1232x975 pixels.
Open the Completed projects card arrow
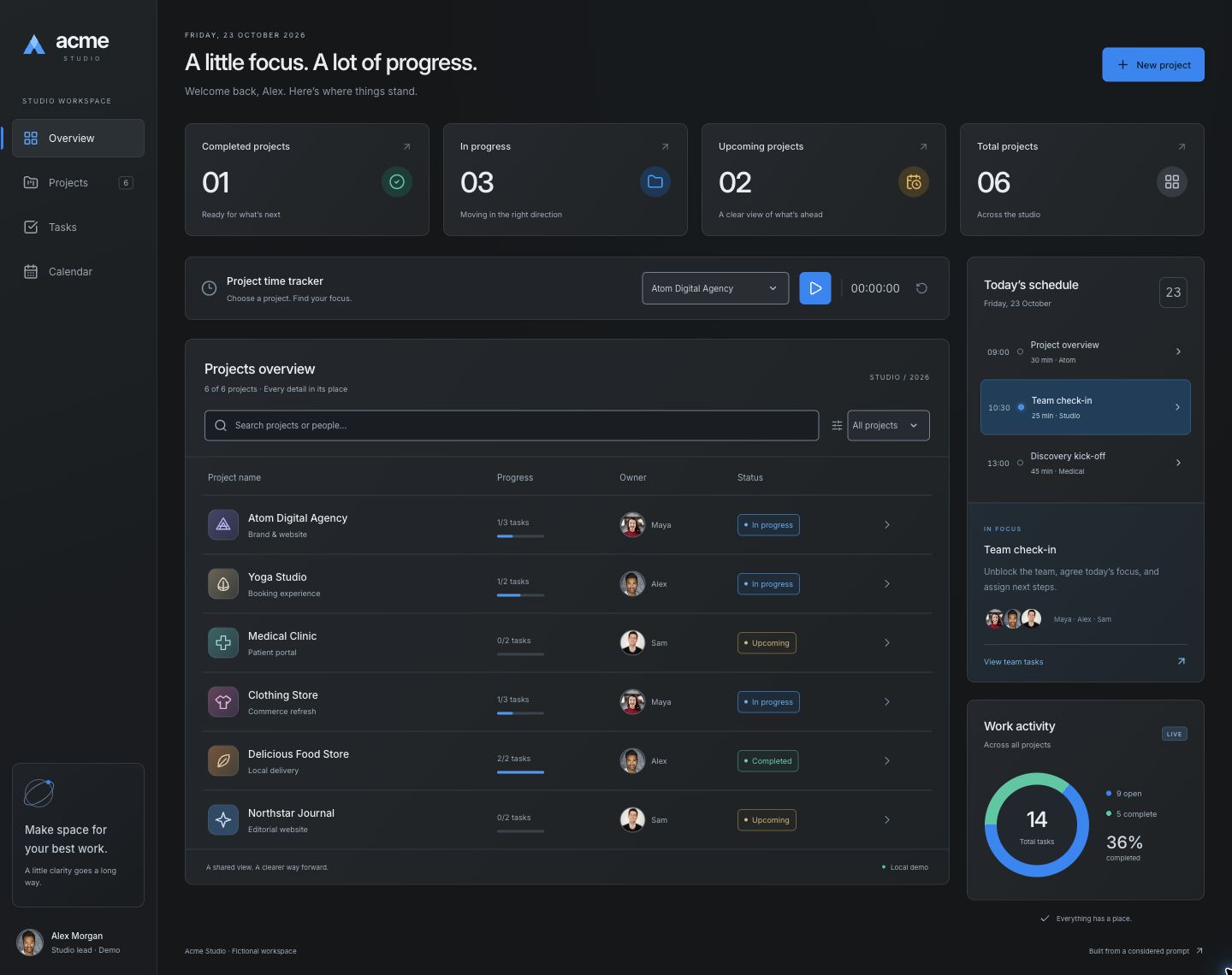click(x=406, y=146)
